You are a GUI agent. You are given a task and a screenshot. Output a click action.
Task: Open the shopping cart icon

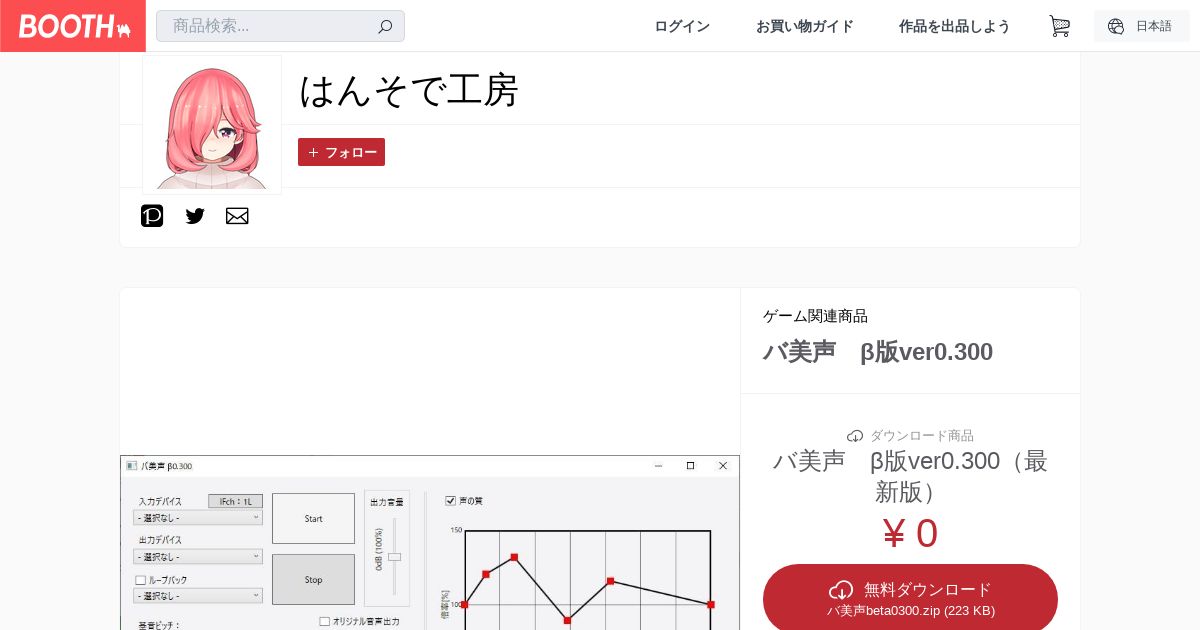point(1059,26)
